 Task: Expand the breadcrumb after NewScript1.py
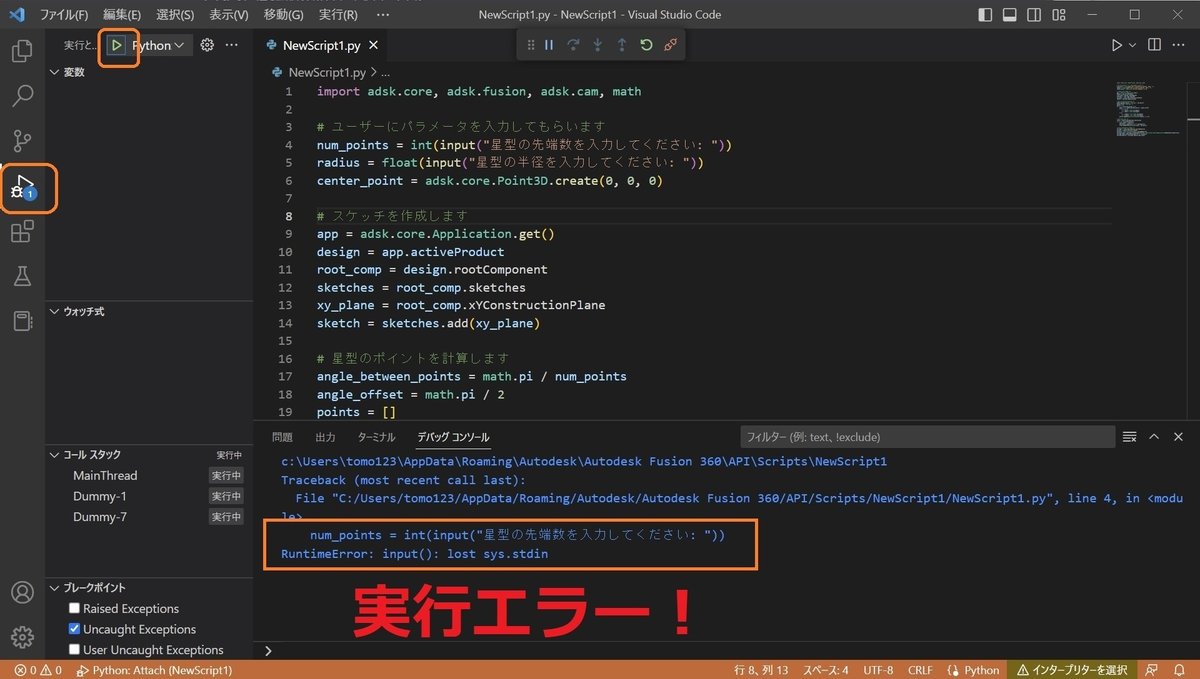(x=386, y=73)
